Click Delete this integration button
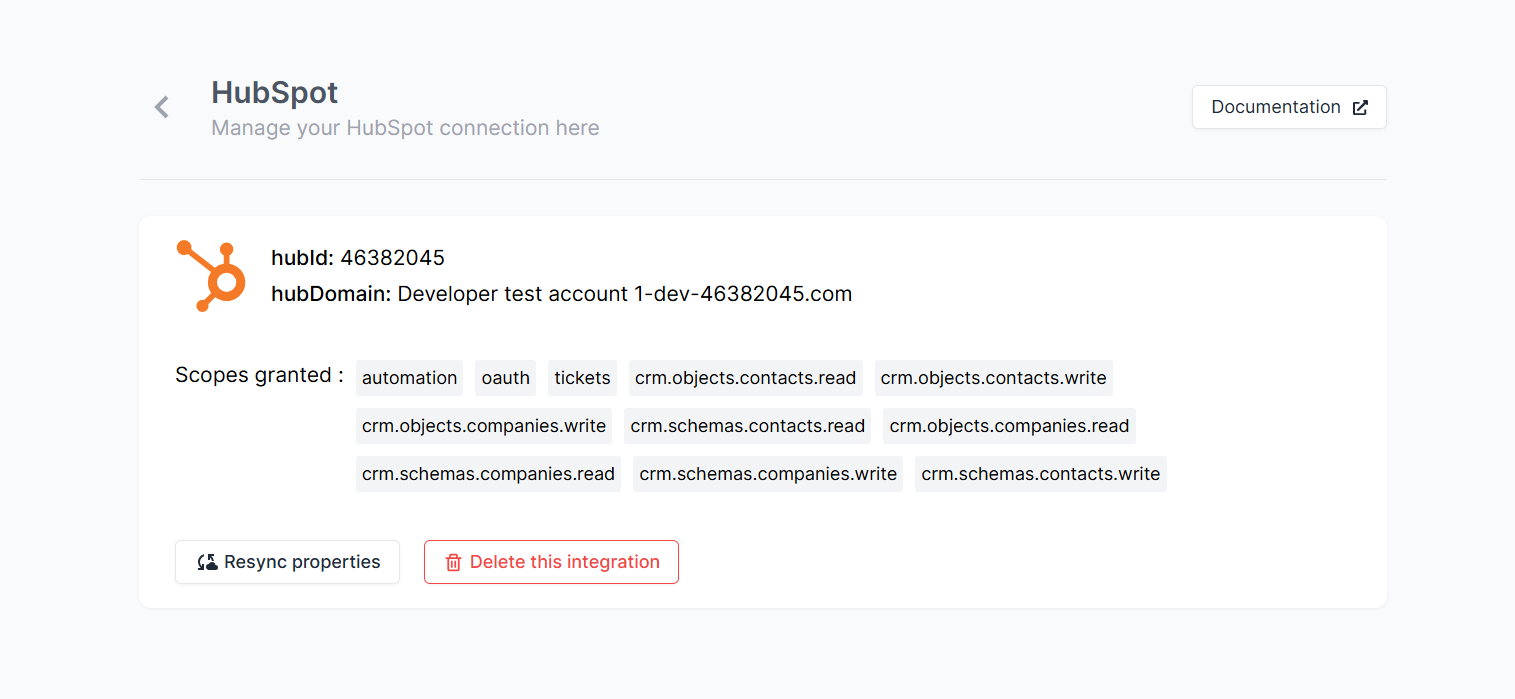The width and height of the screenshot is (1515, 699). [551, 562]
